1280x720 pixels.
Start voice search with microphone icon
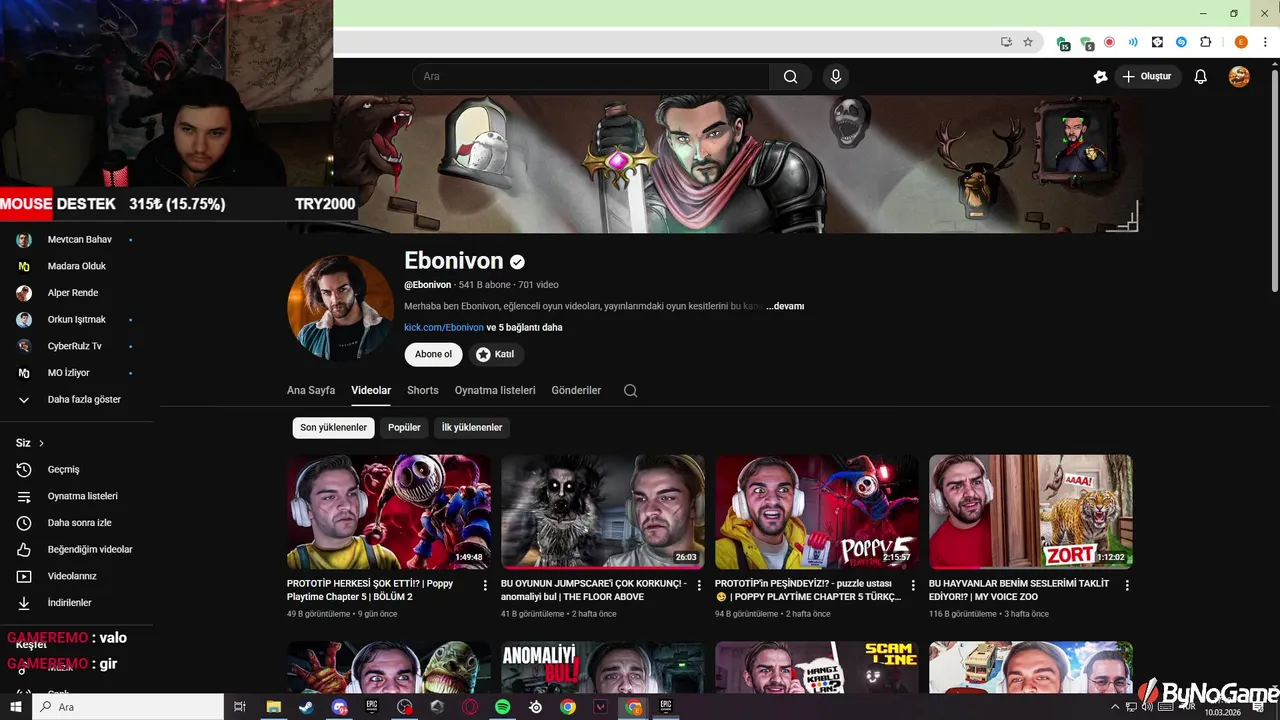[836, 77]
